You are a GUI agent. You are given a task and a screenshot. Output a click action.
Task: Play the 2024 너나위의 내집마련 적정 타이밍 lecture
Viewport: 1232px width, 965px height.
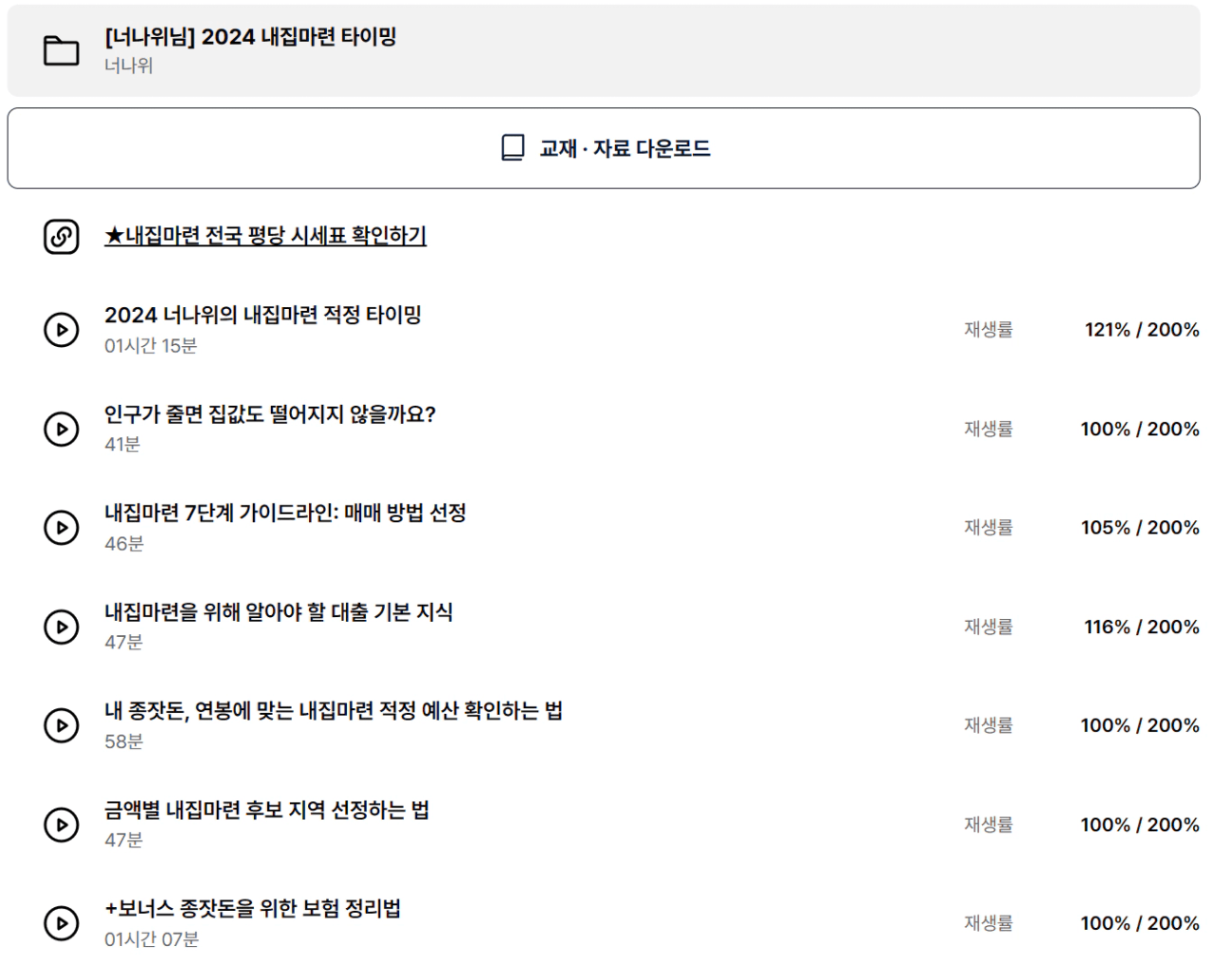pyautogui.click(x=62, y=330)
